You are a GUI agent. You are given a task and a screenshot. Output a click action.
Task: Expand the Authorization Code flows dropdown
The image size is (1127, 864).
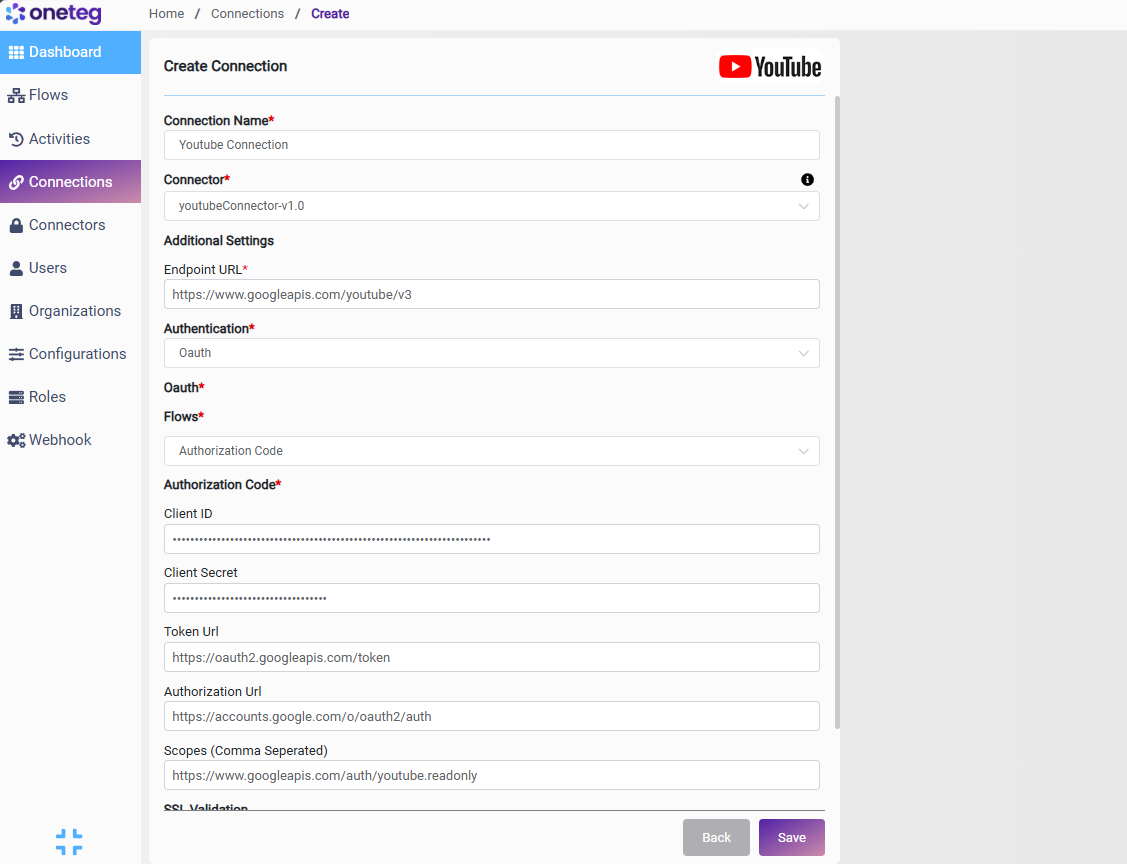[492, 451]
